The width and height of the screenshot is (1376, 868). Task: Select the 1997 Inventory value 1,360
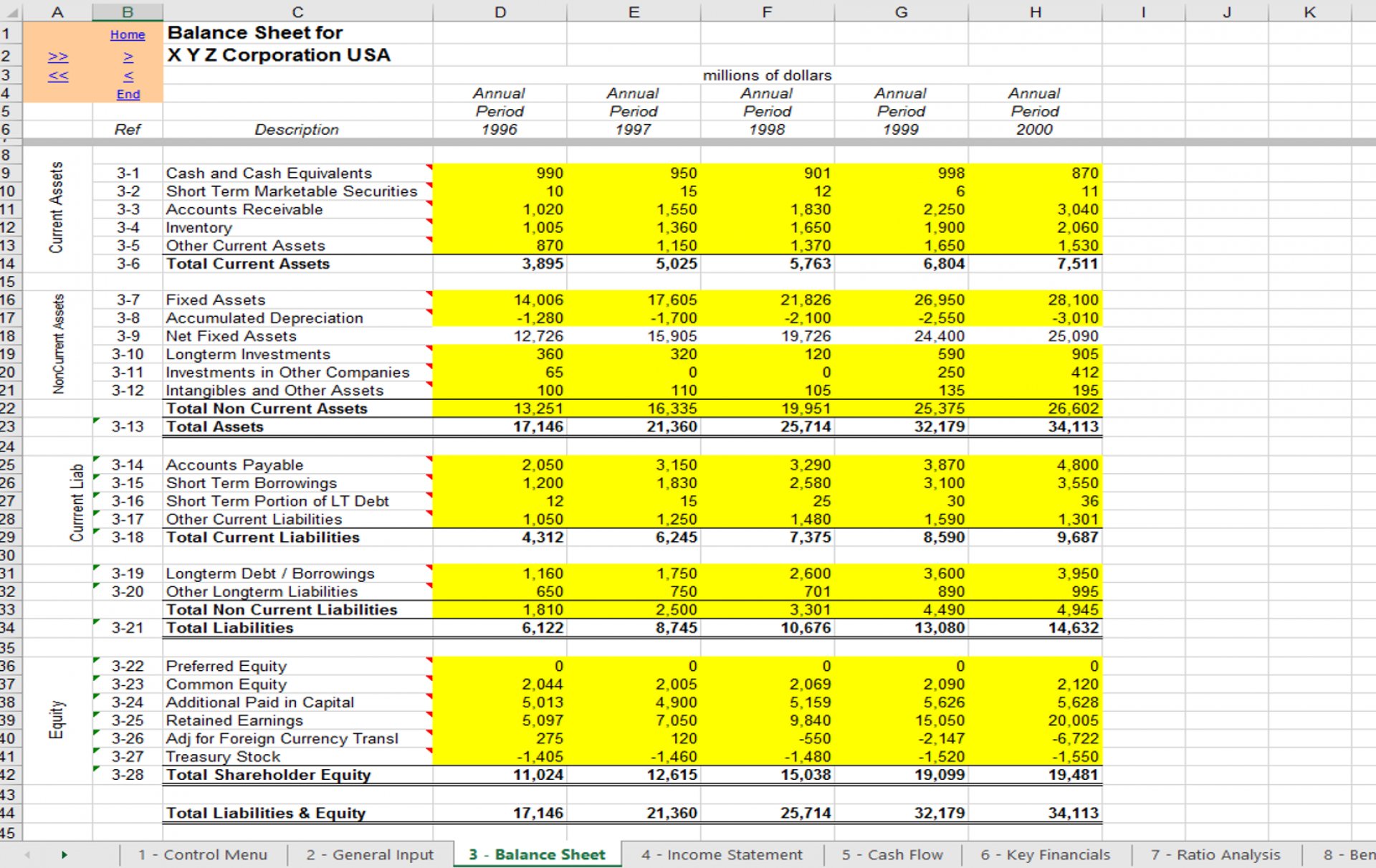[634, 227]
